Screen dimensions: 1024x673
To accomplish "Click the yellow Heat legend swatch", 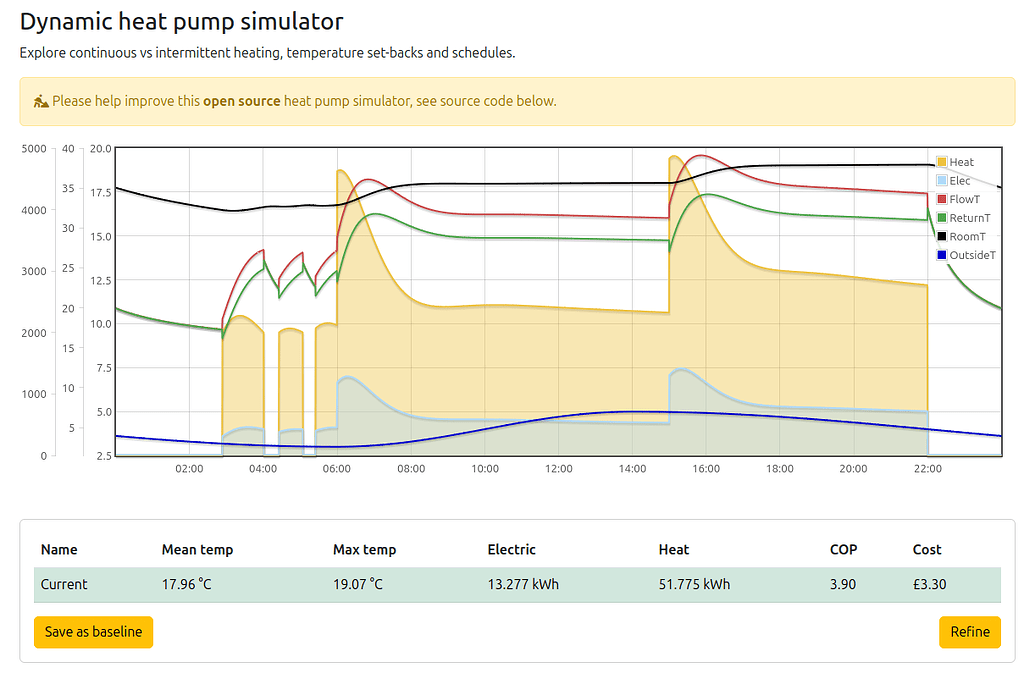I will (942, 162).
